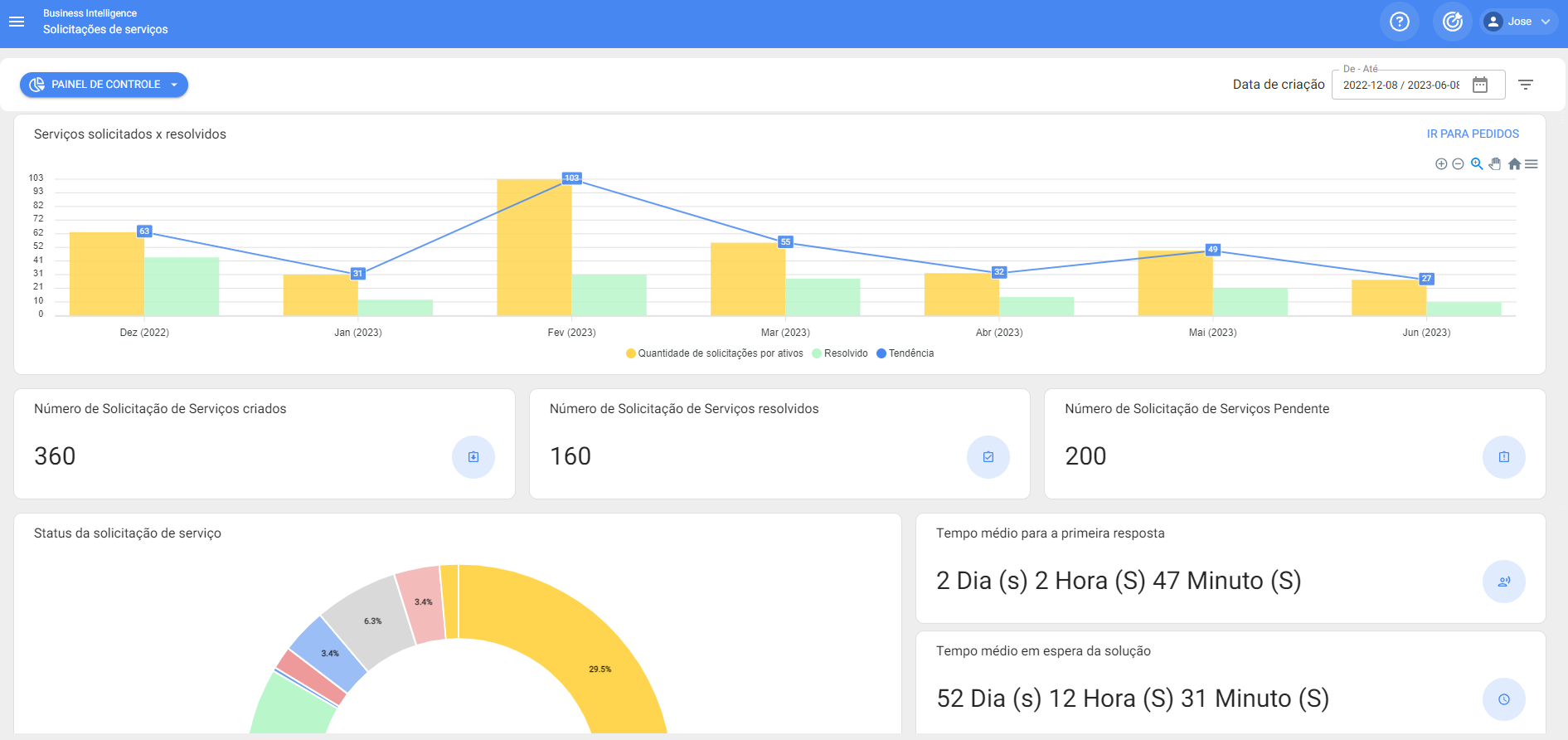Viewport: 1568px width, 740px height.
Task: Click the target goals icon in header
Action: 1452,22
